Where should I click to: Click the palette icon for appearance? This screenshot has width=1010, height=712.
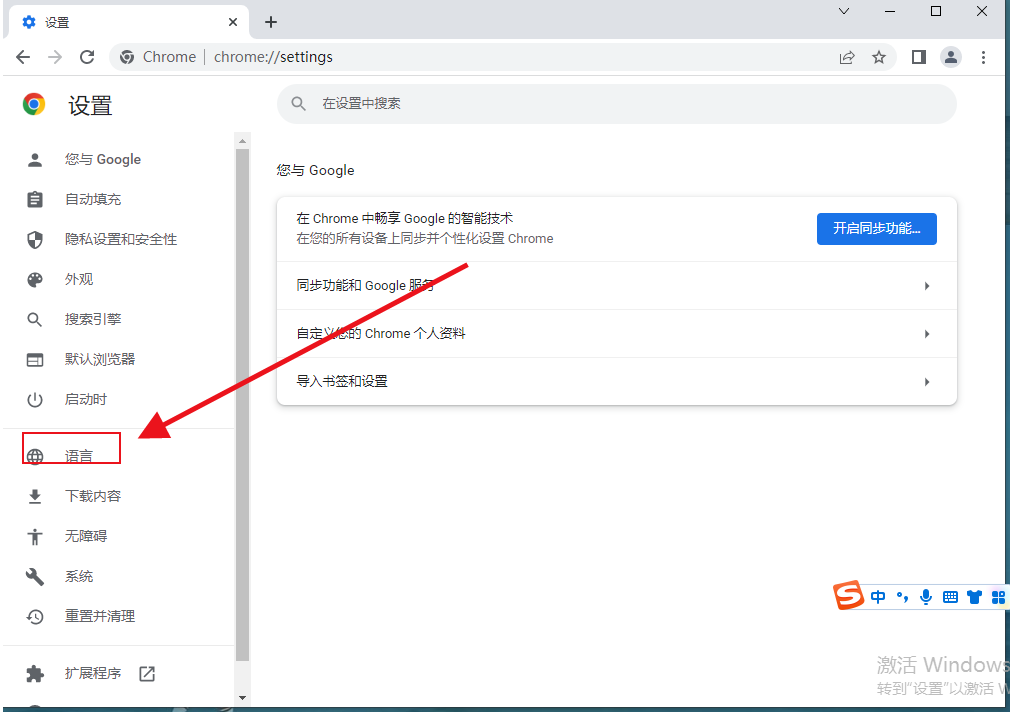tap(35, 280)
